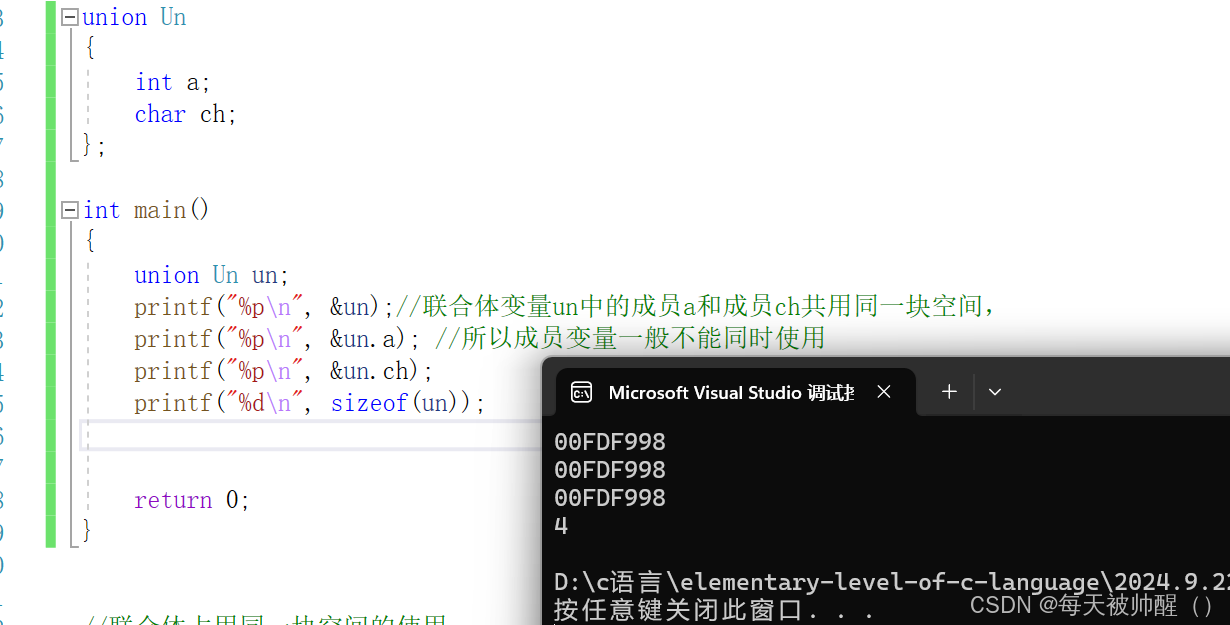Click the console icon on the terminal tab
The height and width of the screenshot is (625, 1230).
pyautogui.click(x=581, y=392)
